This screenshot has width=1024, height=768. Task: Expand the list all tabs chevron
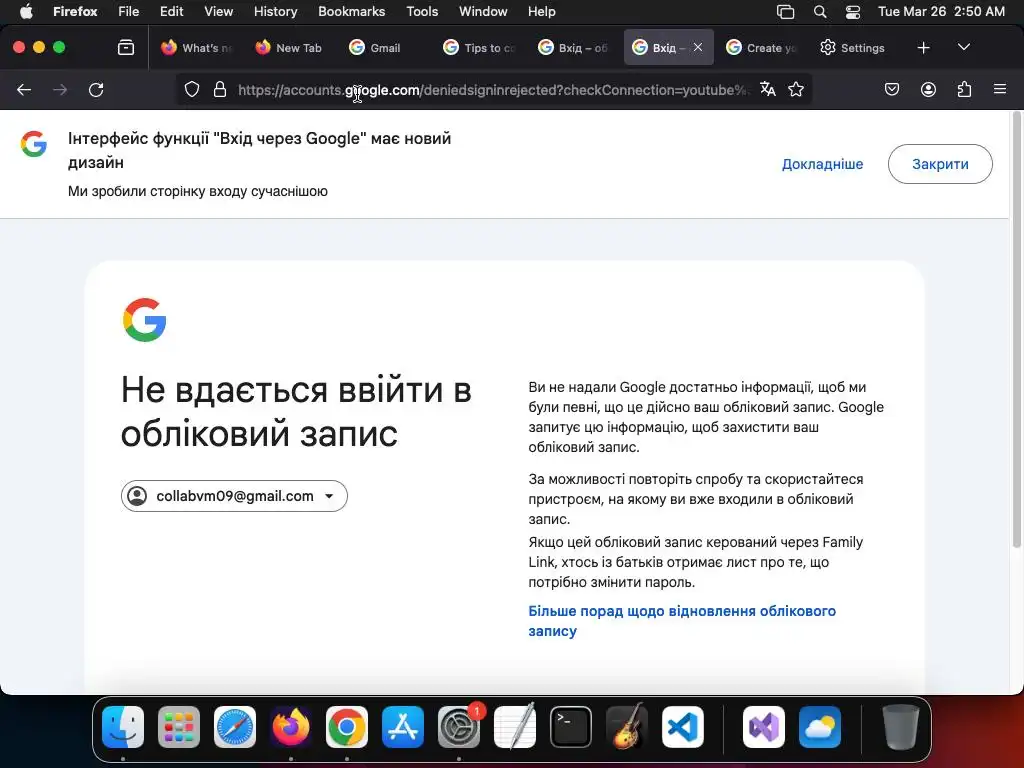tap(963, 48)
